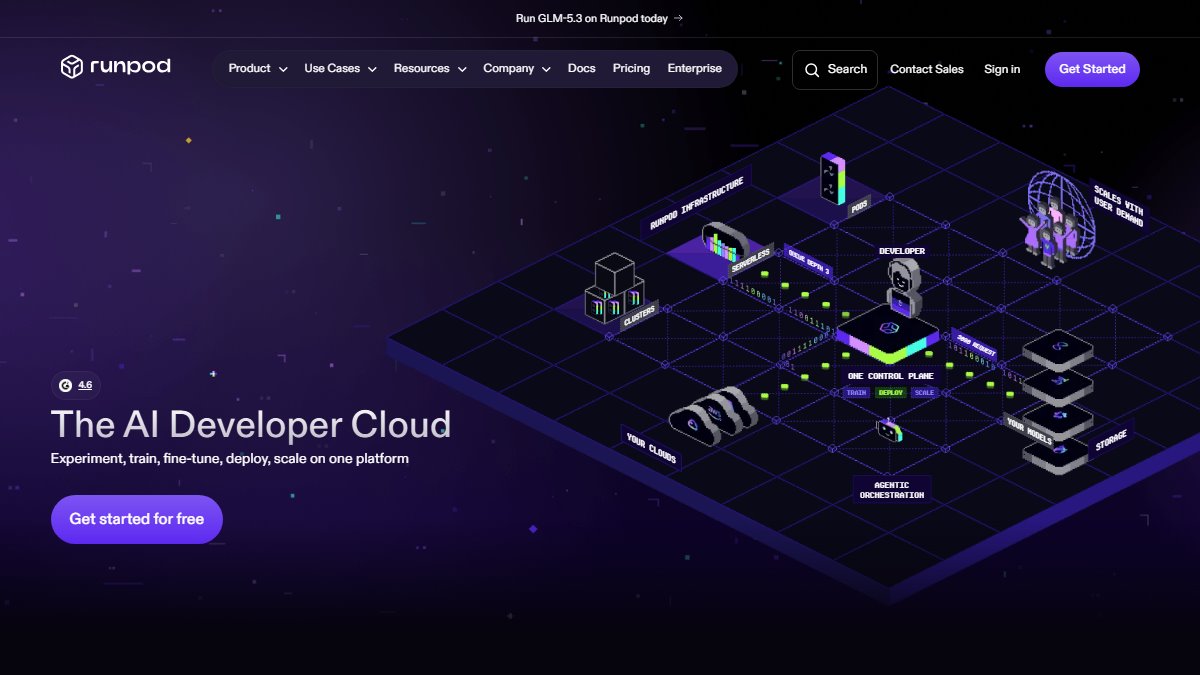Expand the Product menu chevron
The height and width of the screenshot is (675, 1200).
tap(283, 70)
